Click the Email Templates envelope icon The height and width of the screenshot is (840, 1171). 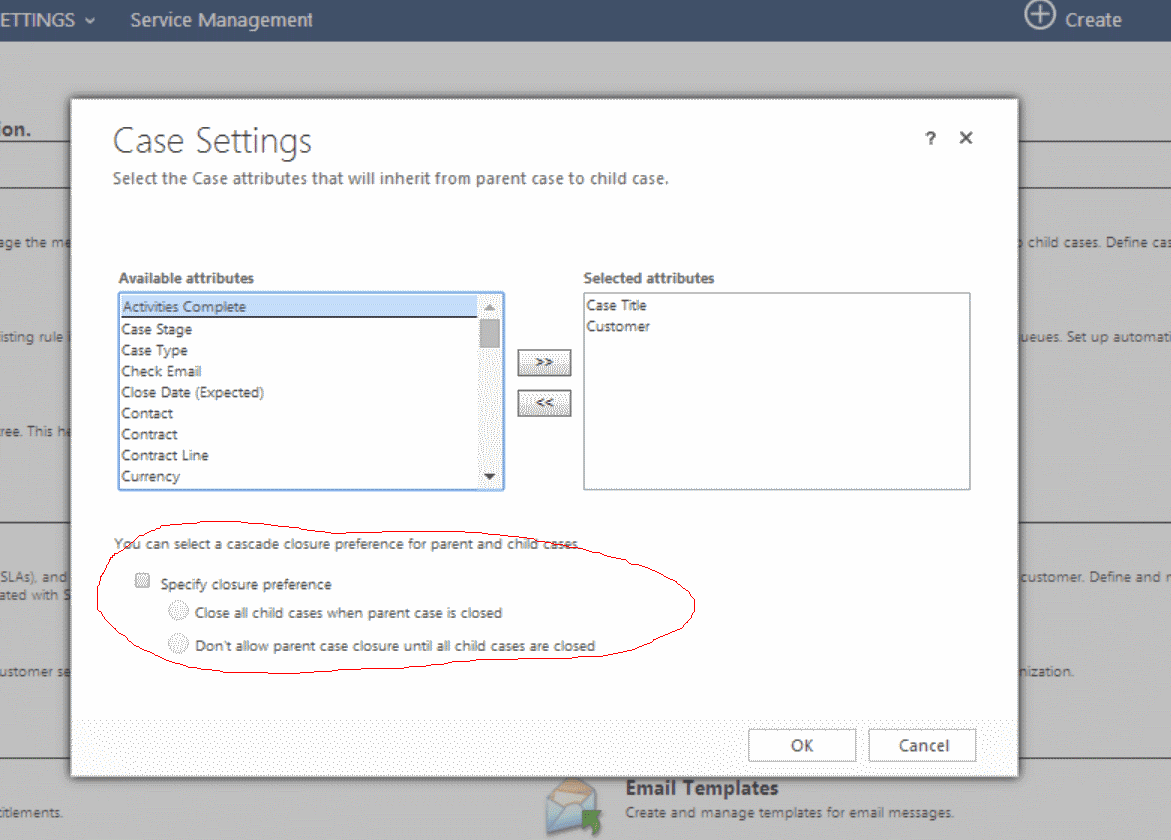point(574,807)
